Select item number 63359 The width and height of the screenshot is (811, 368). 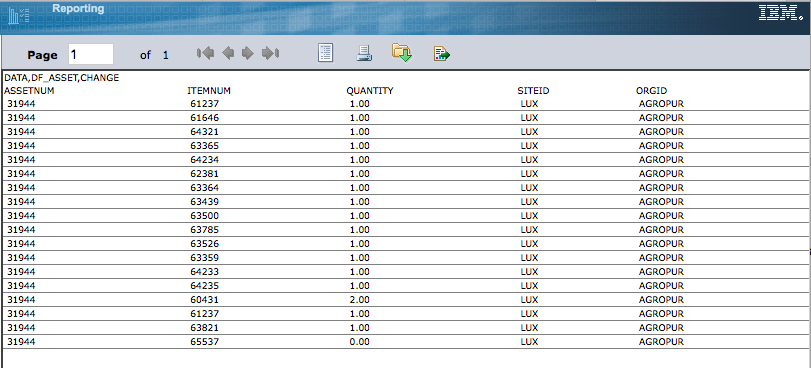(x=205, y=257)
